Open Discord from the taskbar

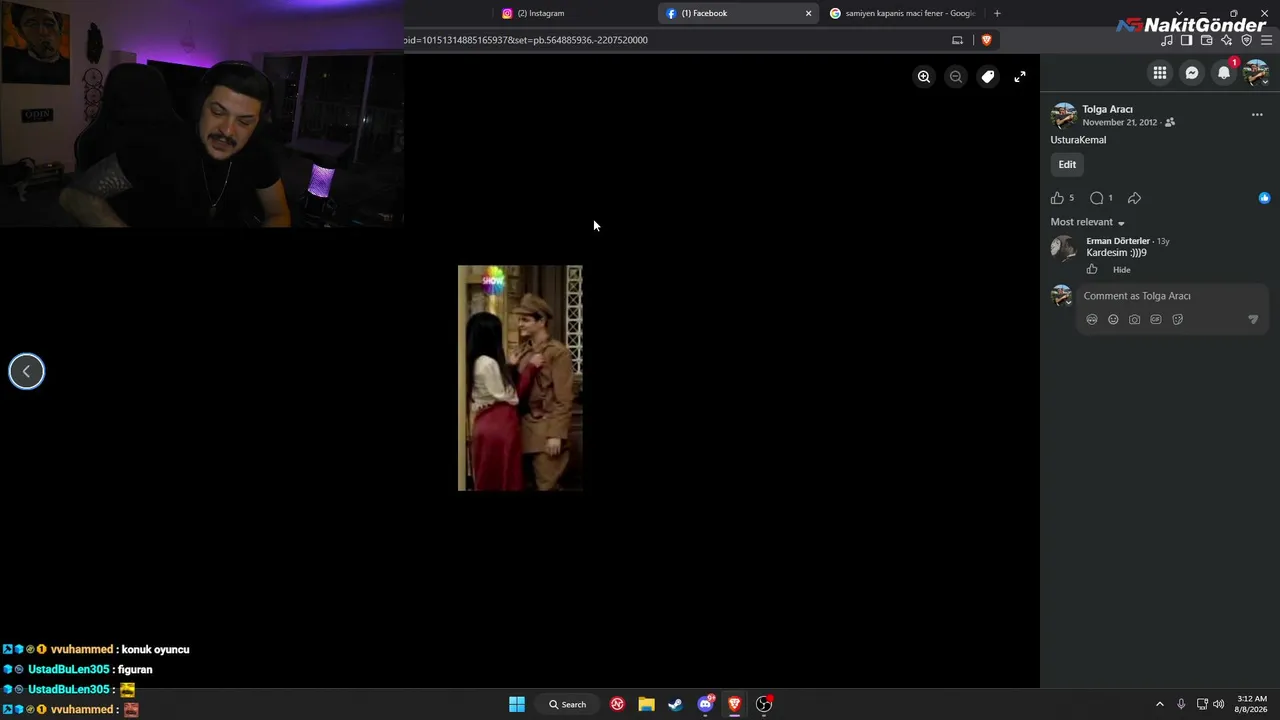click(x=706, y=704)
